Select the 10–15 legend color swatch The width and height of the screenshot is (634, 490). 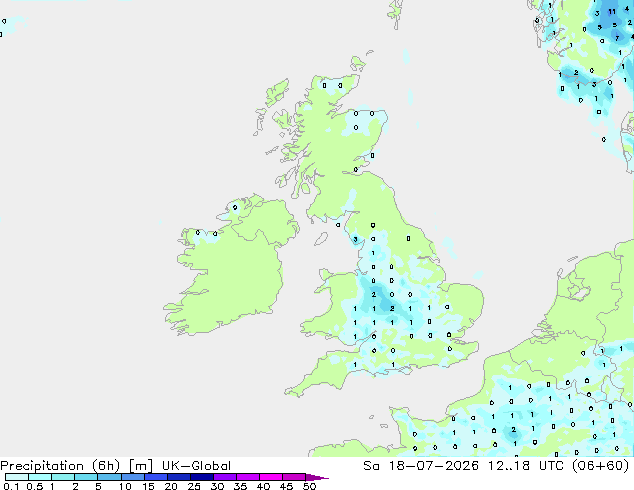pos(132,477)
